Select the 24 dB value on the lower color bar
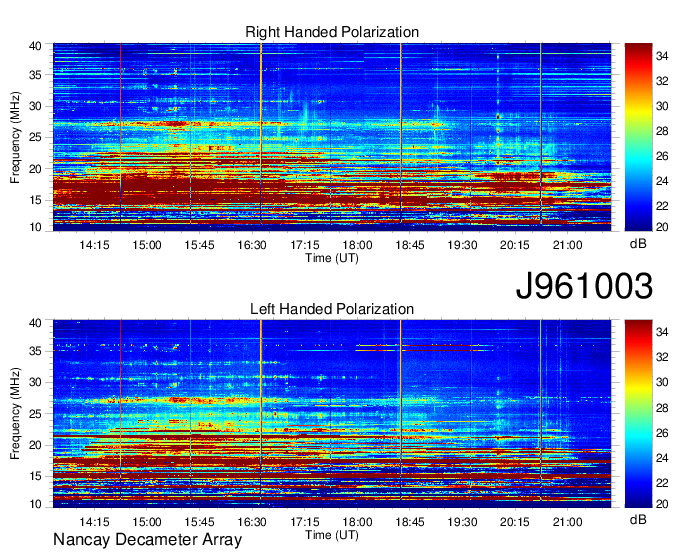Image resolution: width=680 pixels, height=552 pixels. 662,457
